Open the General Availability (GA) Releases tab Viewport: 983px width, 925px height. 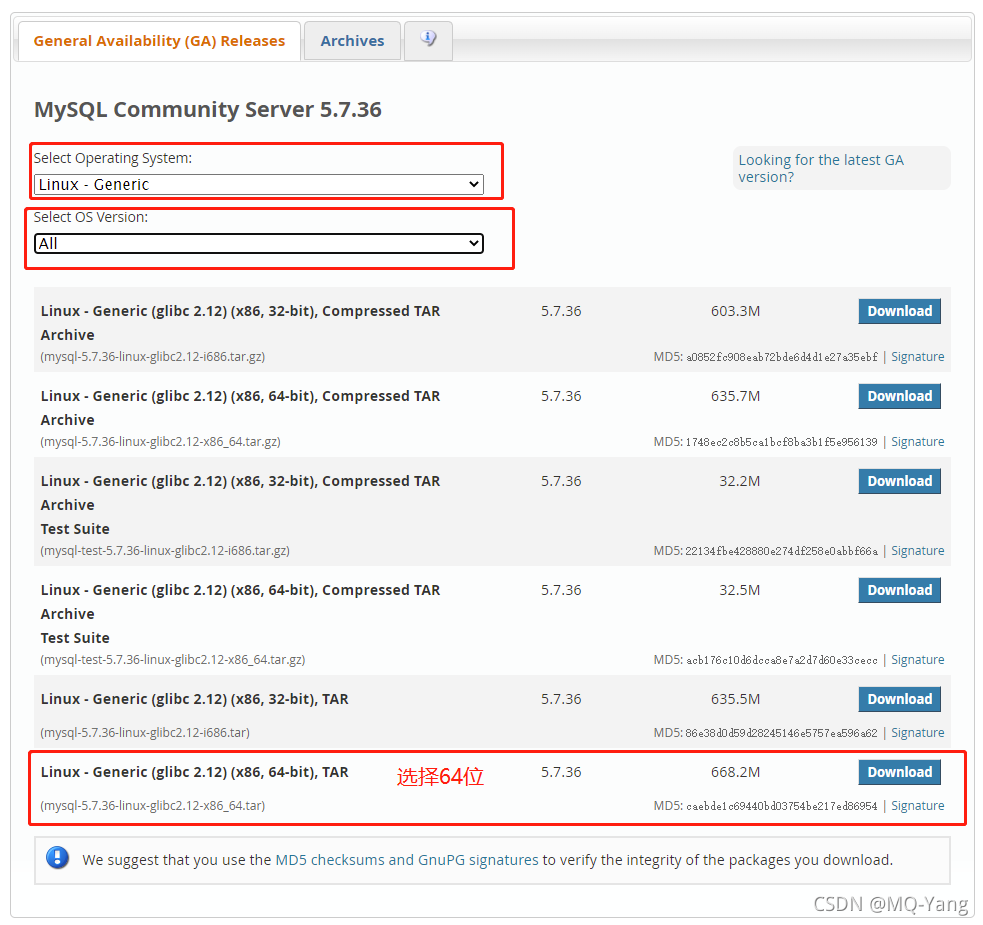pyautogui.click(x=159, y=41)
